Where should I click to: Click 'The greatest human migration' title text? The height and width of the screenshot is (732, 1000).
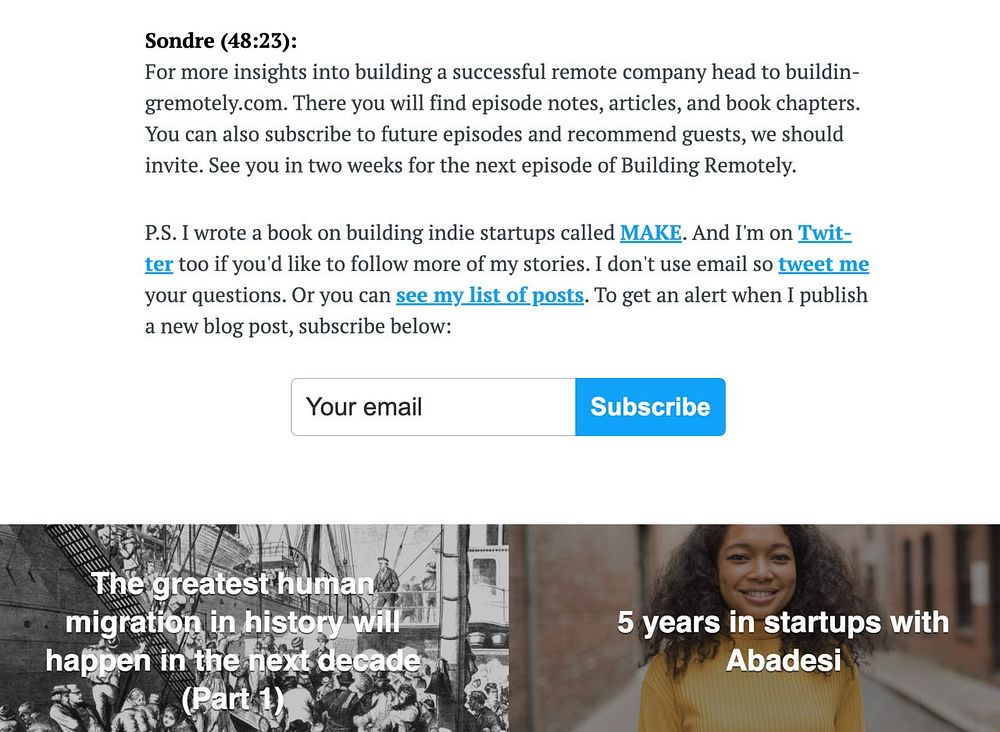coord(233,603)
